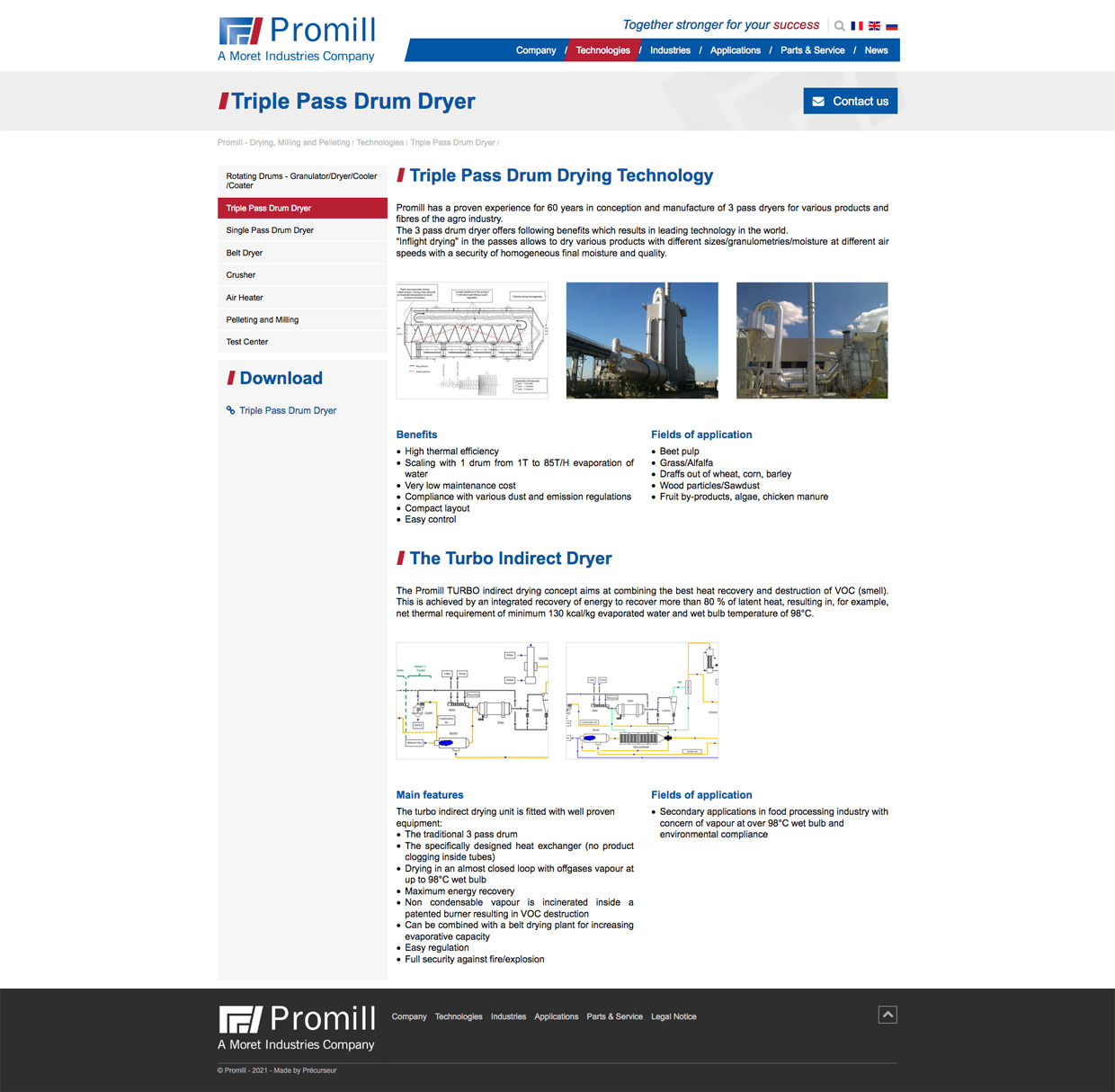Open the Legal Notice footer link
The image size is (1115, 1092).
click(673, 1016)
